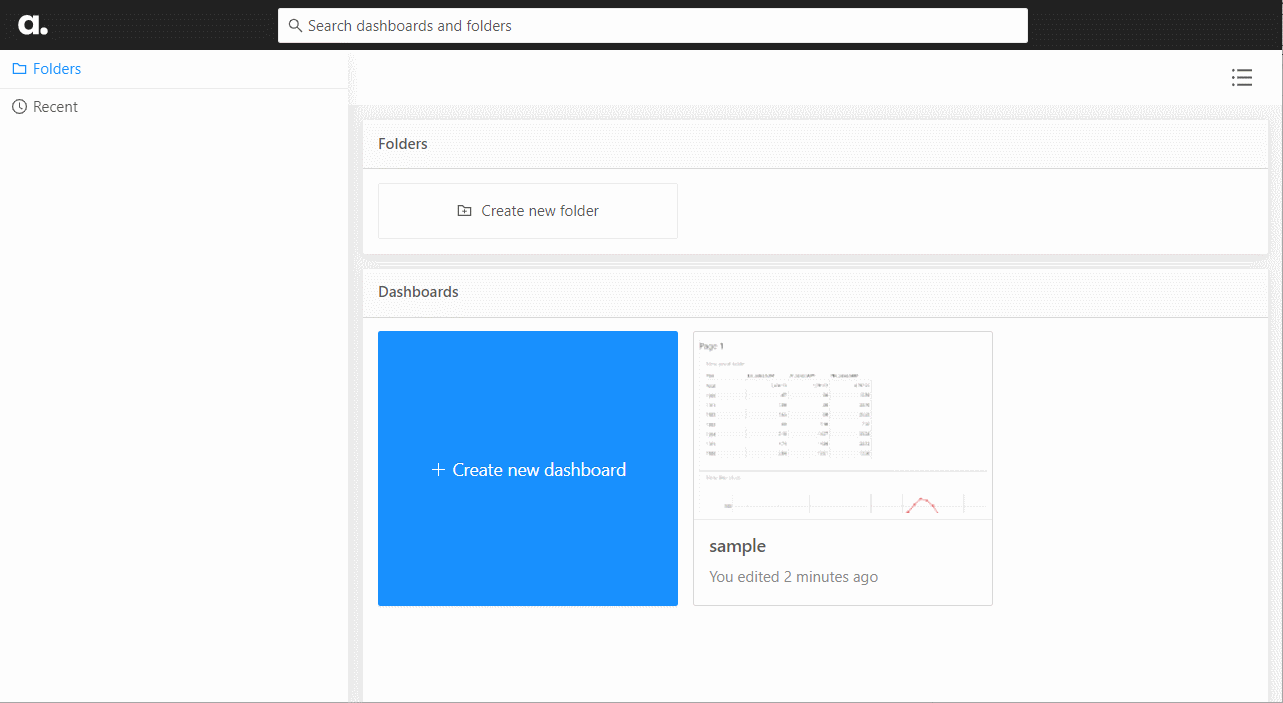Image resolution: width=1283 pixels, height=703 pixels.
Task: Click the Page 1 label in preview
Action: (x=711, y=346)
